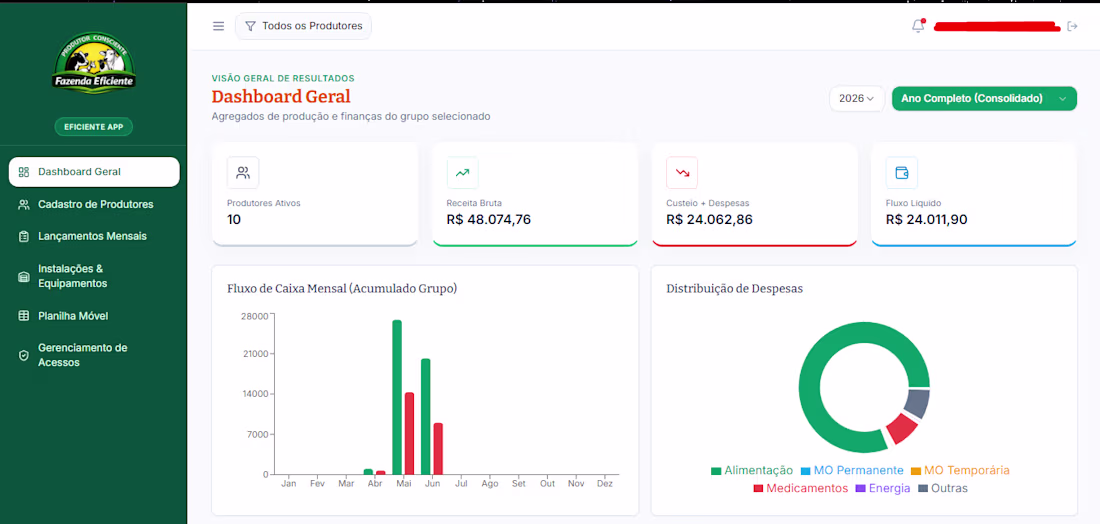The image size is (1100, 524).
Task: Go to Dashboard Geral menu item
Action: [94, 172]
